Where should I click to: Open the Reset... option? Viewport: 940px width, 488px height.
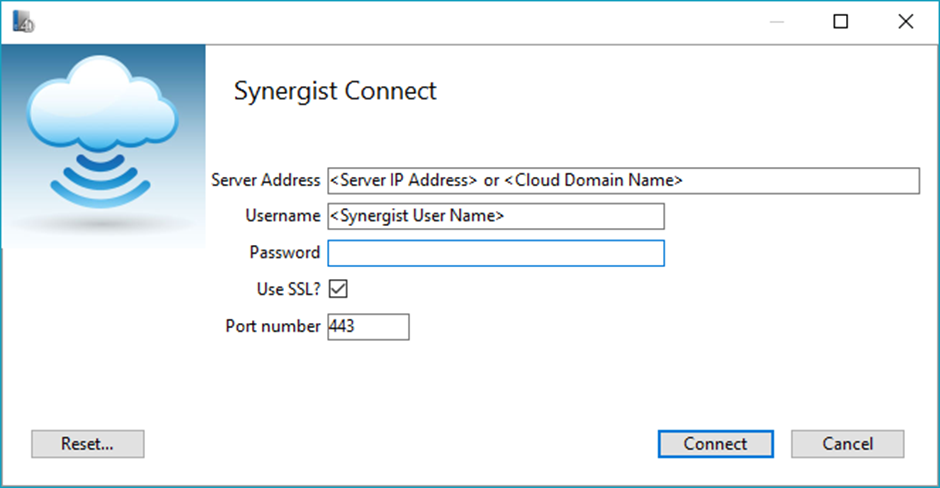[88, 444]
